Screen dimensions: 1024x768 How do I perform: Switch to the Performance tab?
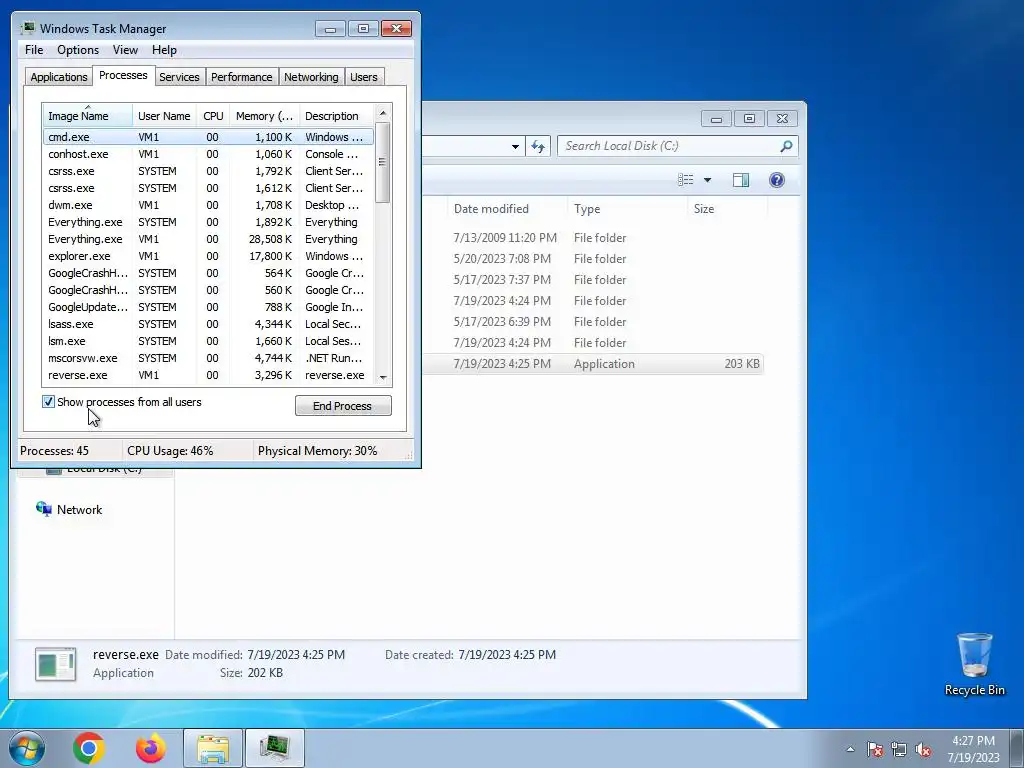[x=242, y=77]
